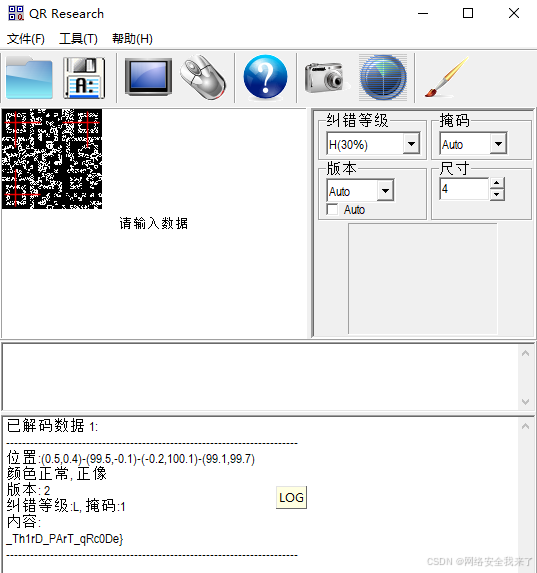This screenshot has height=573, width=537.
Task: Expand the 纠错等级 H(30%) dropdown
Action: [x=411, y=144]
